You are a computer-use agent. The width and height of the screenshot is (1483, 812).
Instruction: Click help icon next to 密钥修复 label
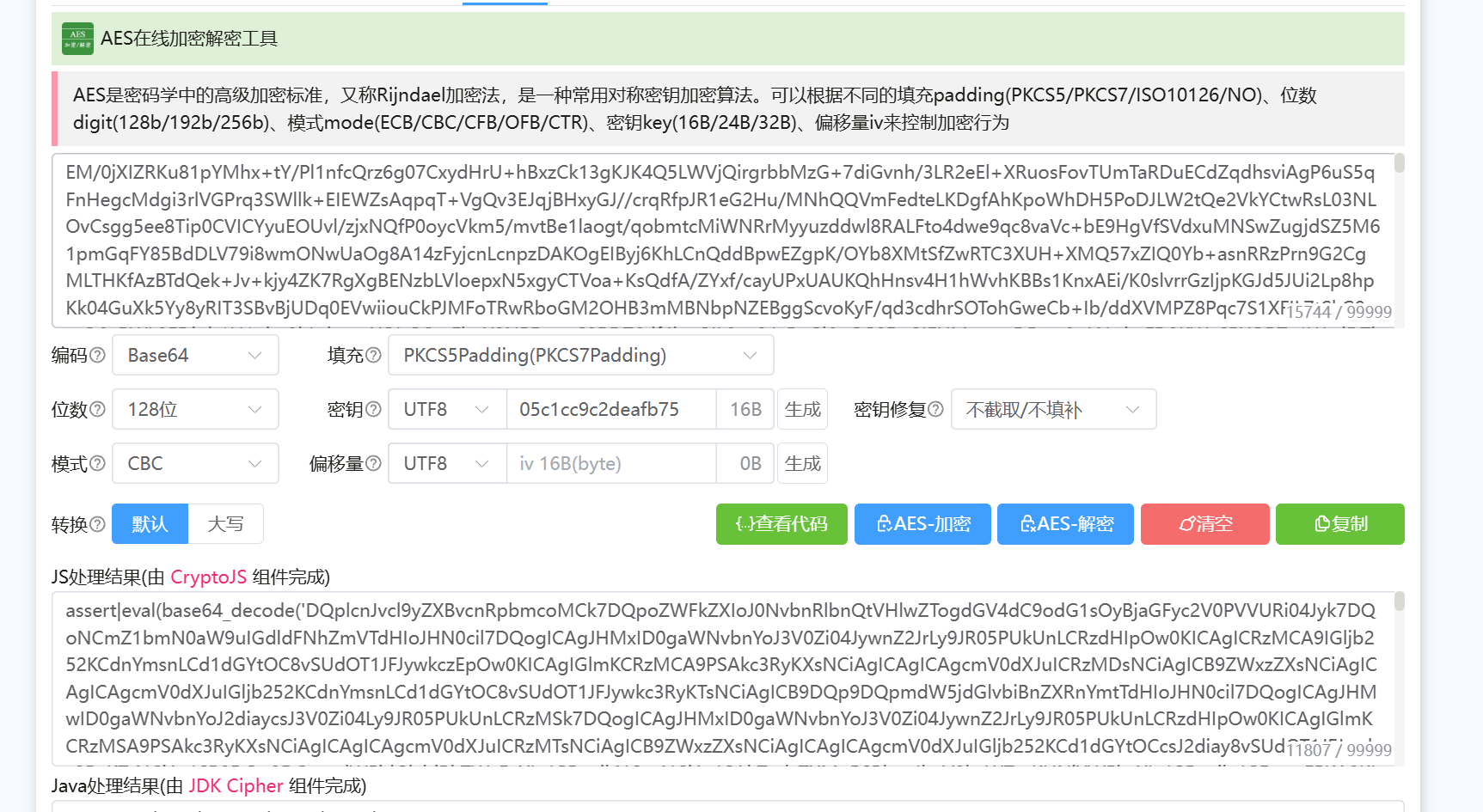pos(935,409)
